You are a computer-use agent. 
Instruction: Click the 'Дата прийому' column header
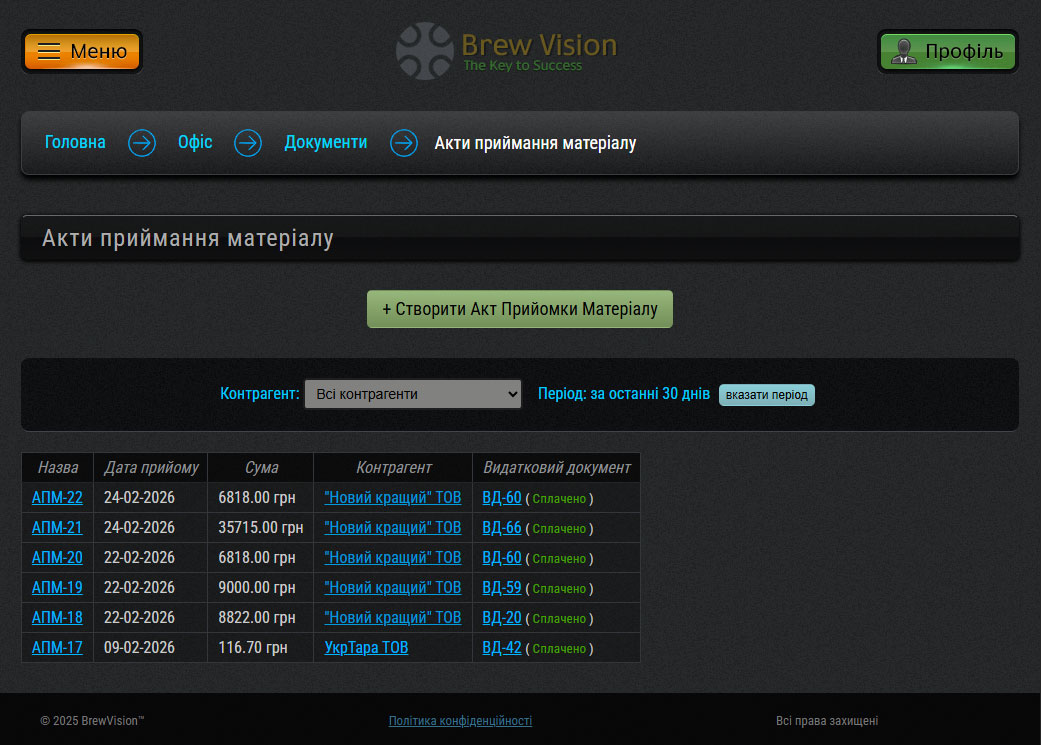pos(151,468)
